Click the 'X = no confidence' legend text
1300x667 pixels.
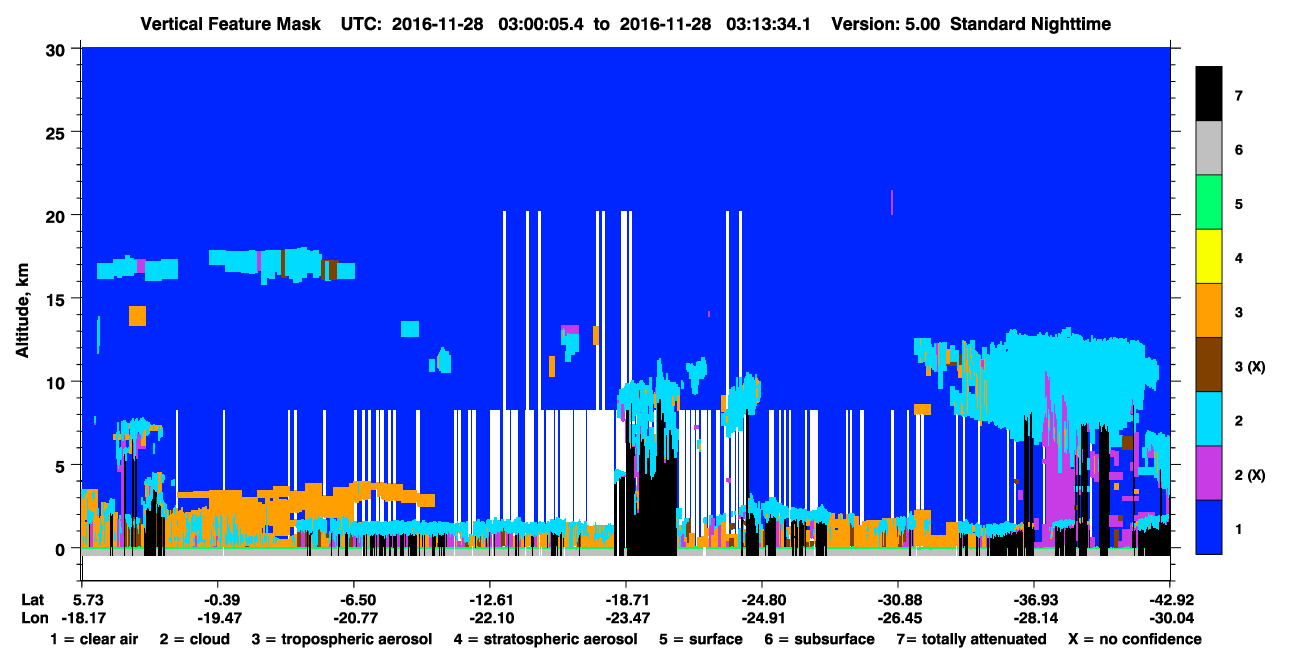coord(1134,639)
